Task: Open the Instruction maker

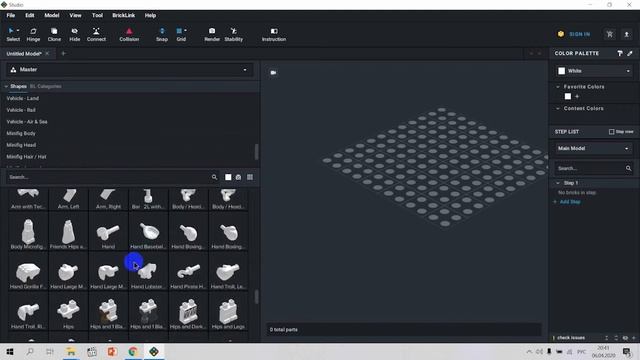Action: click(x=274, y=35)
